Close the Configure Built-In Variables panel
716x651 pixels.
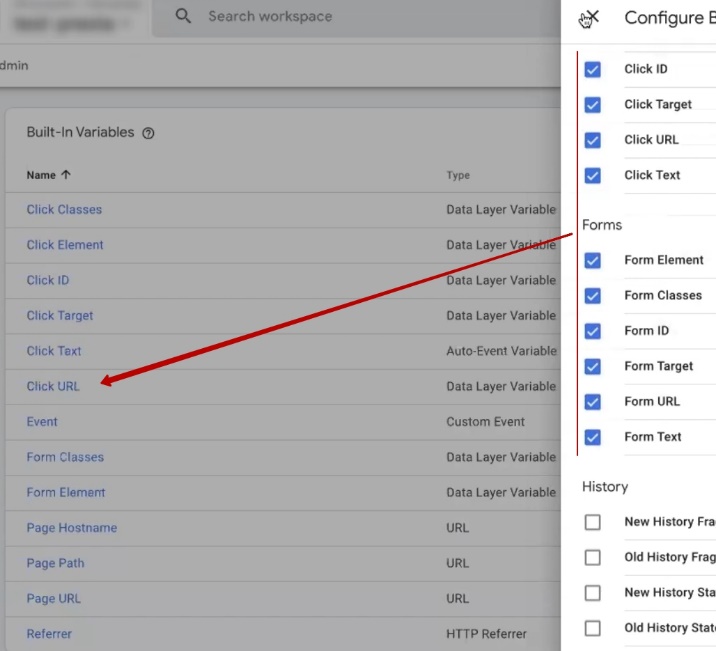click(x=591, y=18)
